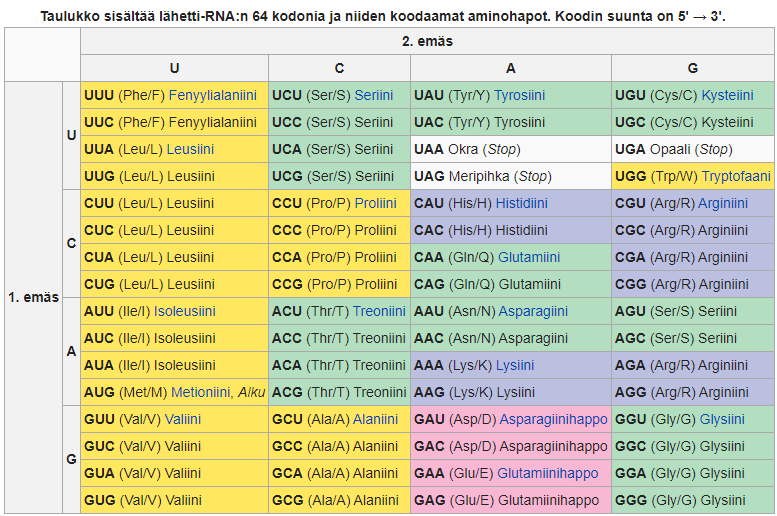This screenshot has width=777, height=516.
Task: Open the Arginiini link in CGU row
Action: click(723, 203)
